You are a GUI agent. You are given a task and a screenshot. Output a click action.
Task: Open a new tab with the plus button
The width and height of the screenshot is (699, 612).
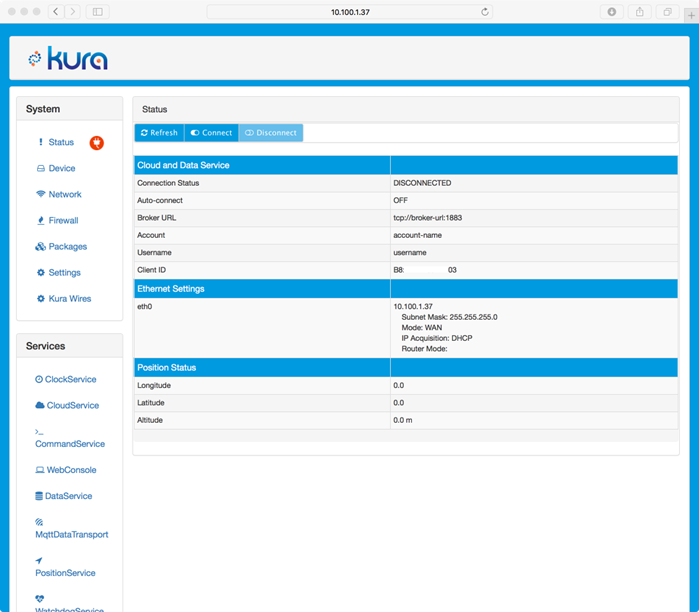click(x=691, y=15)
